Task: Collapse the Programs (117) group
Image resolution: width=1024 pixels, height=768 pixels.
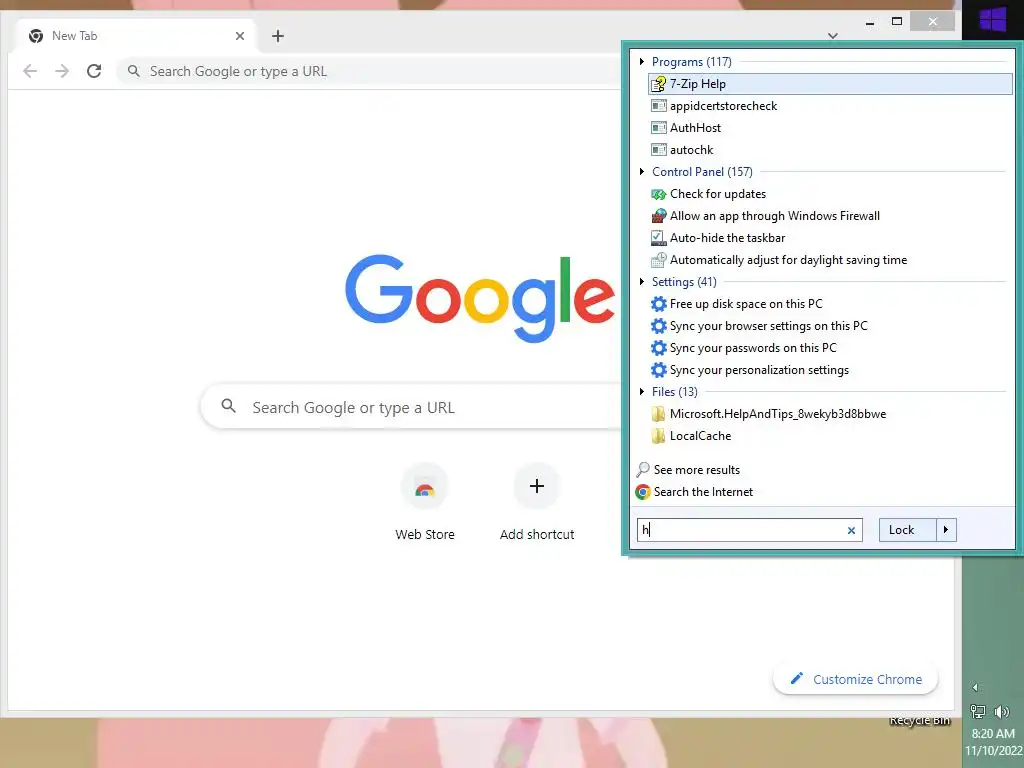Action: 642,61
